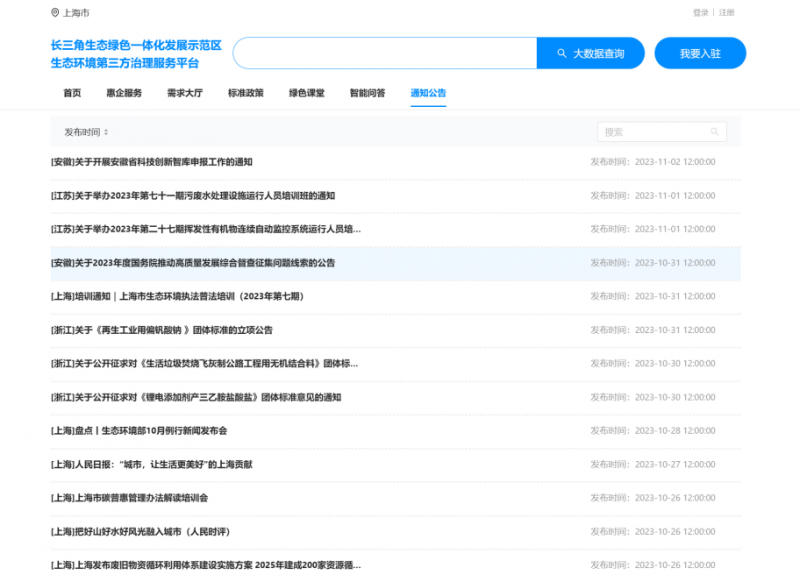
Task: Click the platform title 长三角生态绿色一体化发展示范区
Action: [x=136, y=46]
